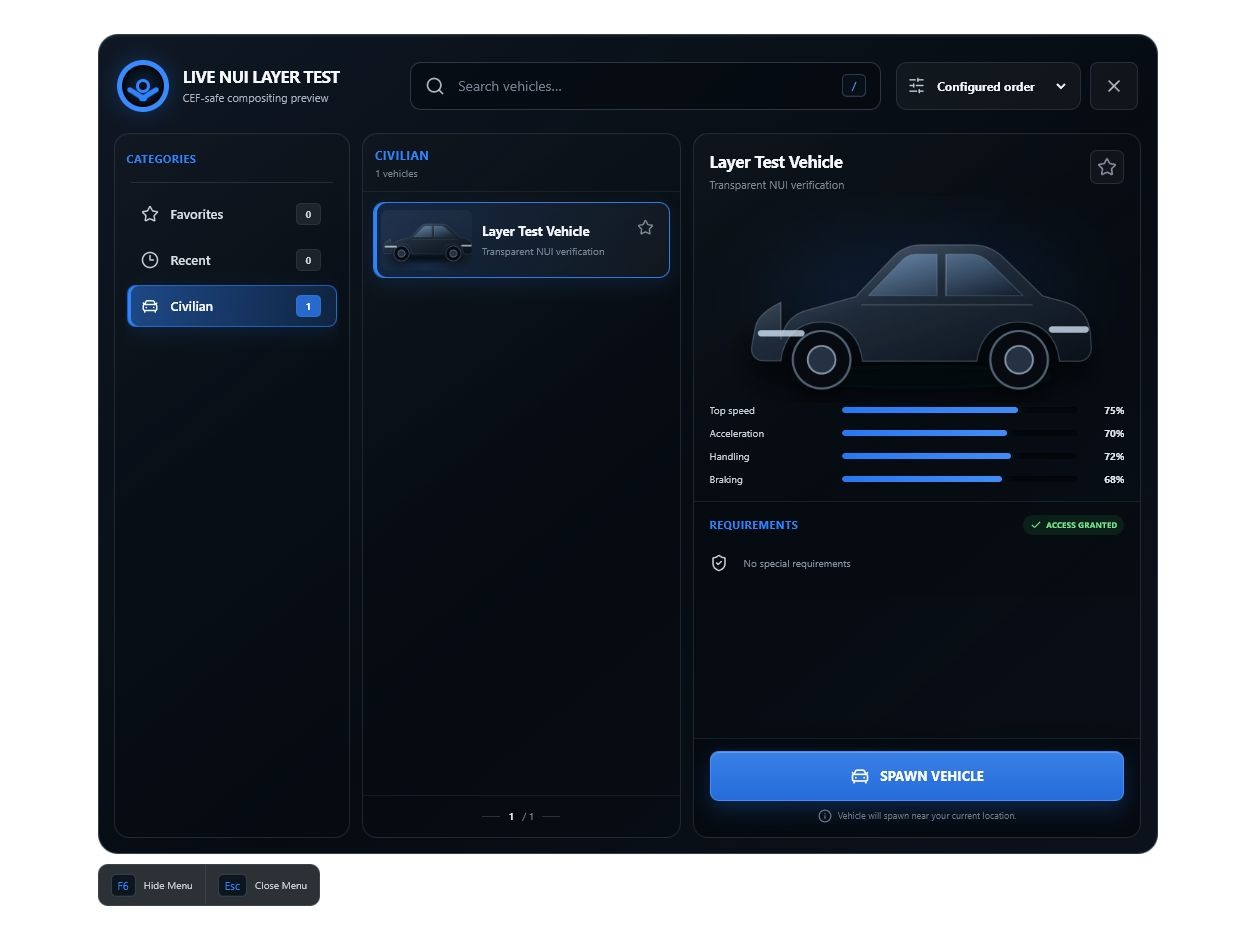The image size is (1255, 940).
Task: Click the Civilian count badge
Action: (308, 306)
